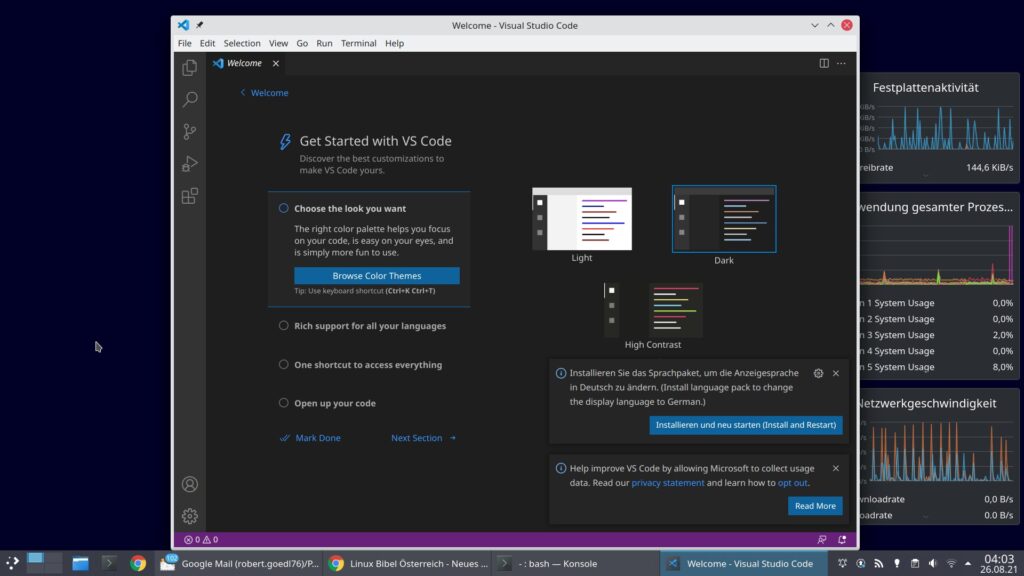Click the VS Code logo in title bar
Screen dimensions: 1024x576
184,25
